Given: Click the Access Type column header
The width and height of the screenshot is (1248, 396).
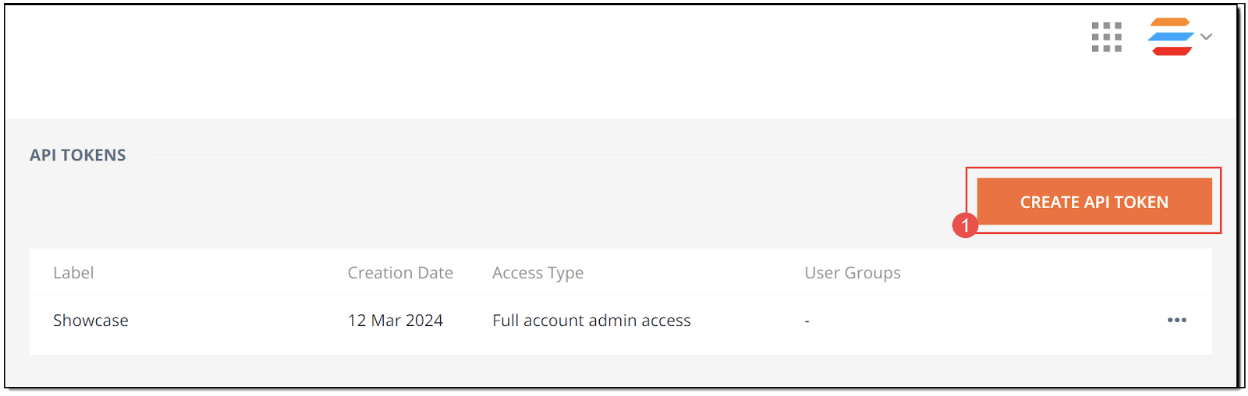Looking at the screenshot, I should (538, 272).
